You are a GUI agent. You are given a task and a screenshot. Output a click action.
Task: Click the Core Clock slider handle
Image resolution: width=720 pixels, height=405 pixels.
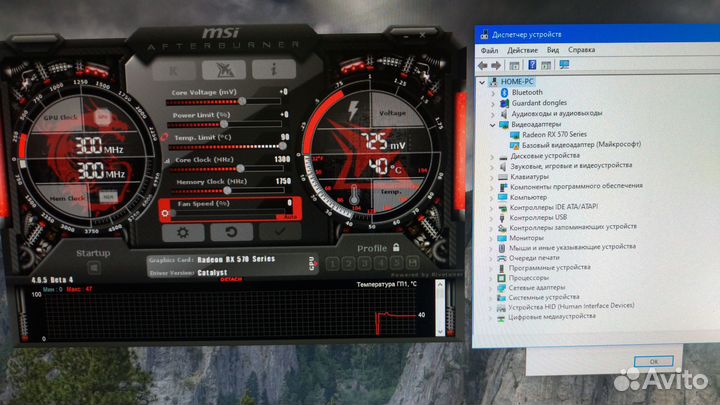[x=240, y=169]
